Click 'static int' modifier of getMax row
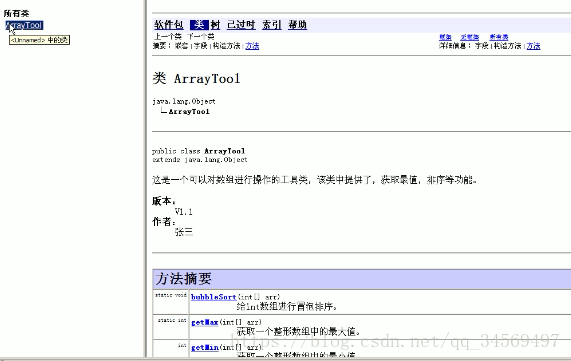571x361 pixels. click(172, 320)
